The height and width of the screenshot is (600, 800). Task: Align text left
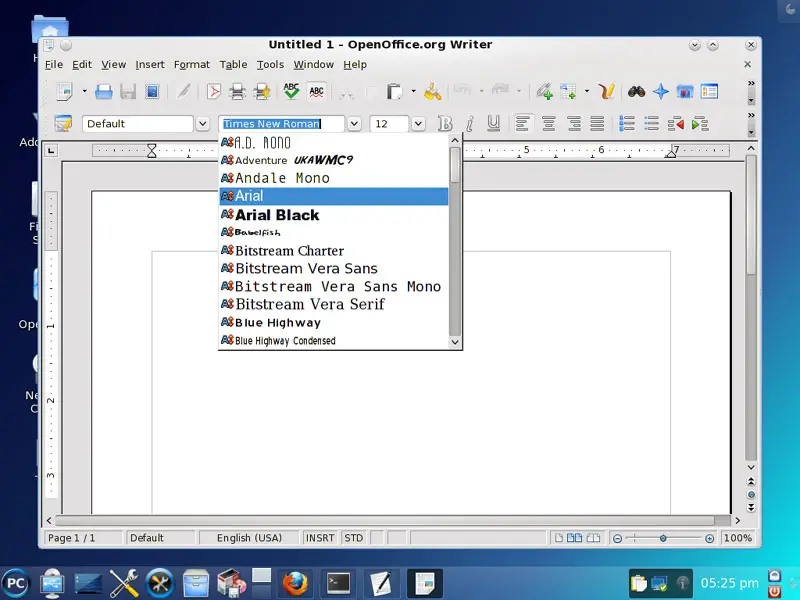coord(522,123)
